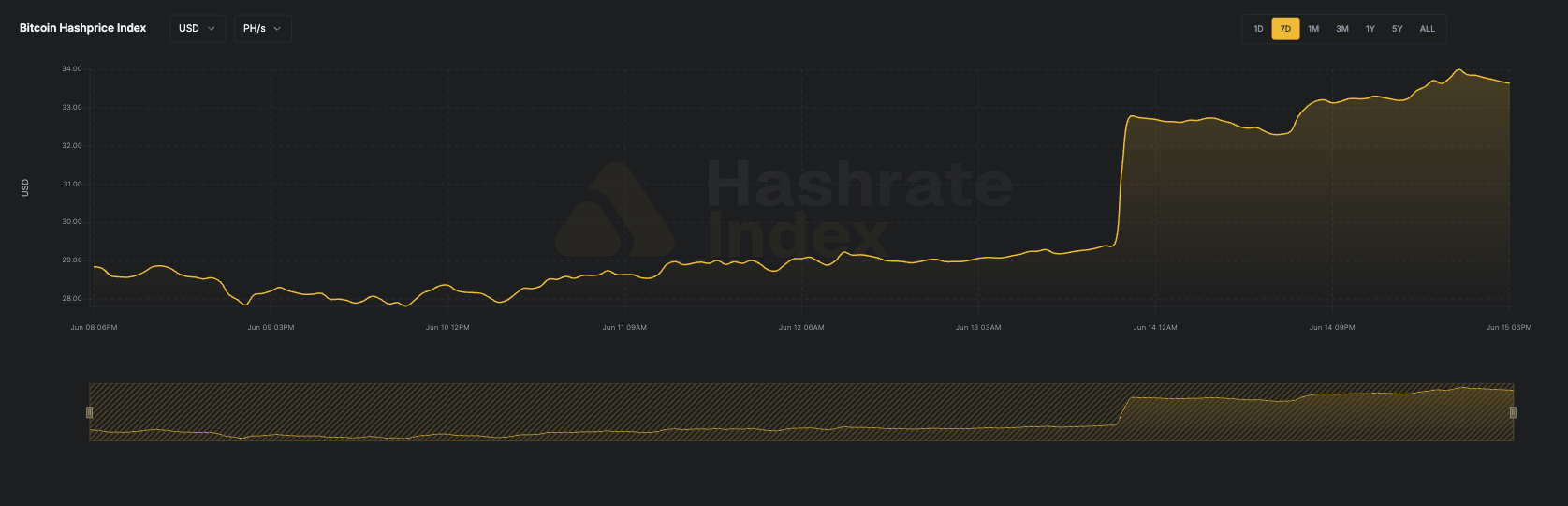This screenshot has width=1568, height=506.
Task: Click the Jun 14 09PM axis label
Action: (1332, 328)
